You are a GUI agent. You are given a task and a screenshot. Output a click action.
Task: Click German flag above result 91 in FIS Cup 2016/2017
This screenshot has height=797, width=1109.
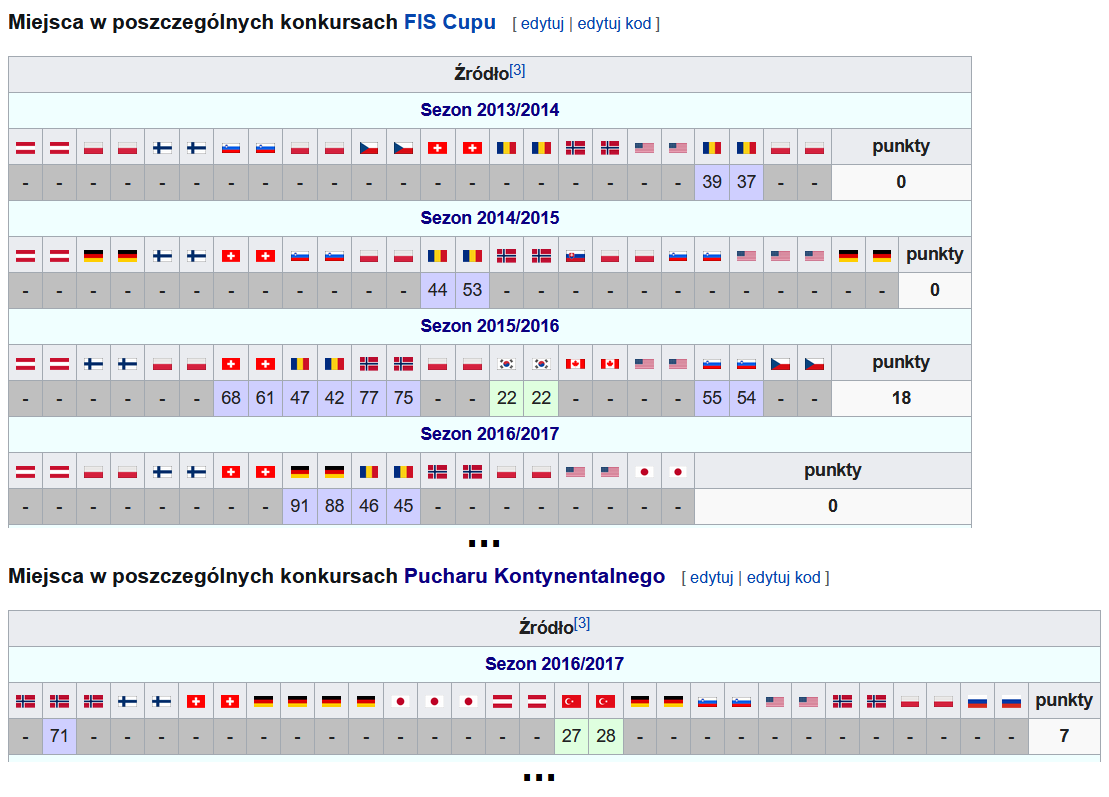point(300,472)
